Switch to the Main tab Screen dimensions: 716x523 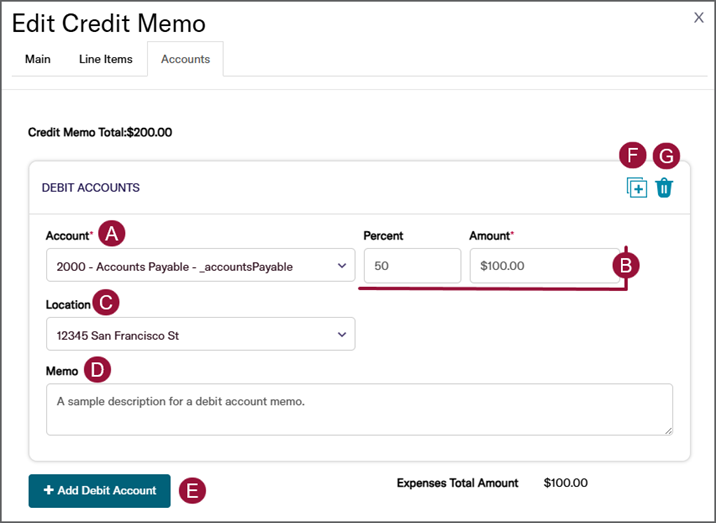click(38, 59)
